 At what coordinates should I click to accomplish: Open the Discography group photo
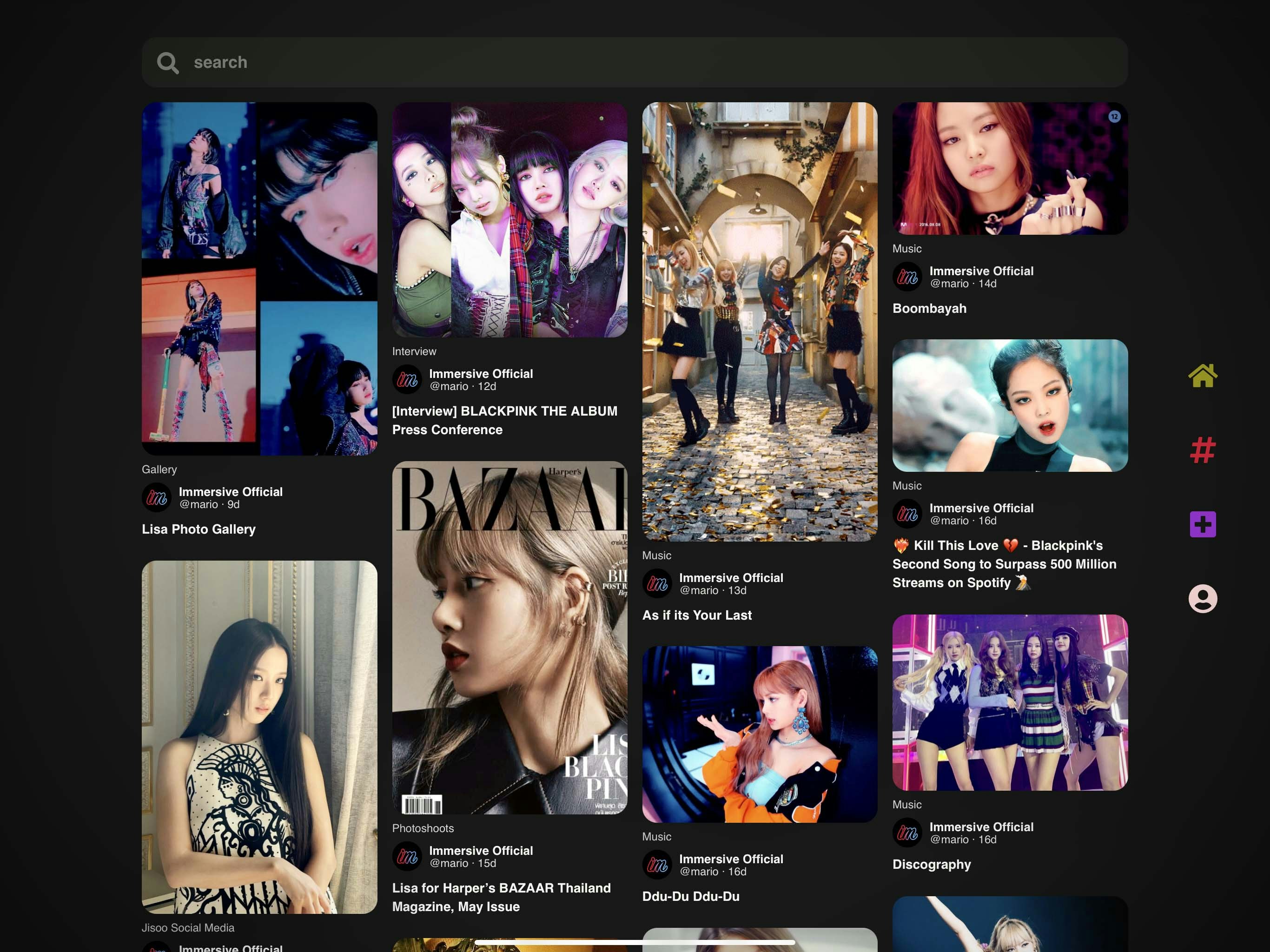[1010, 702]
